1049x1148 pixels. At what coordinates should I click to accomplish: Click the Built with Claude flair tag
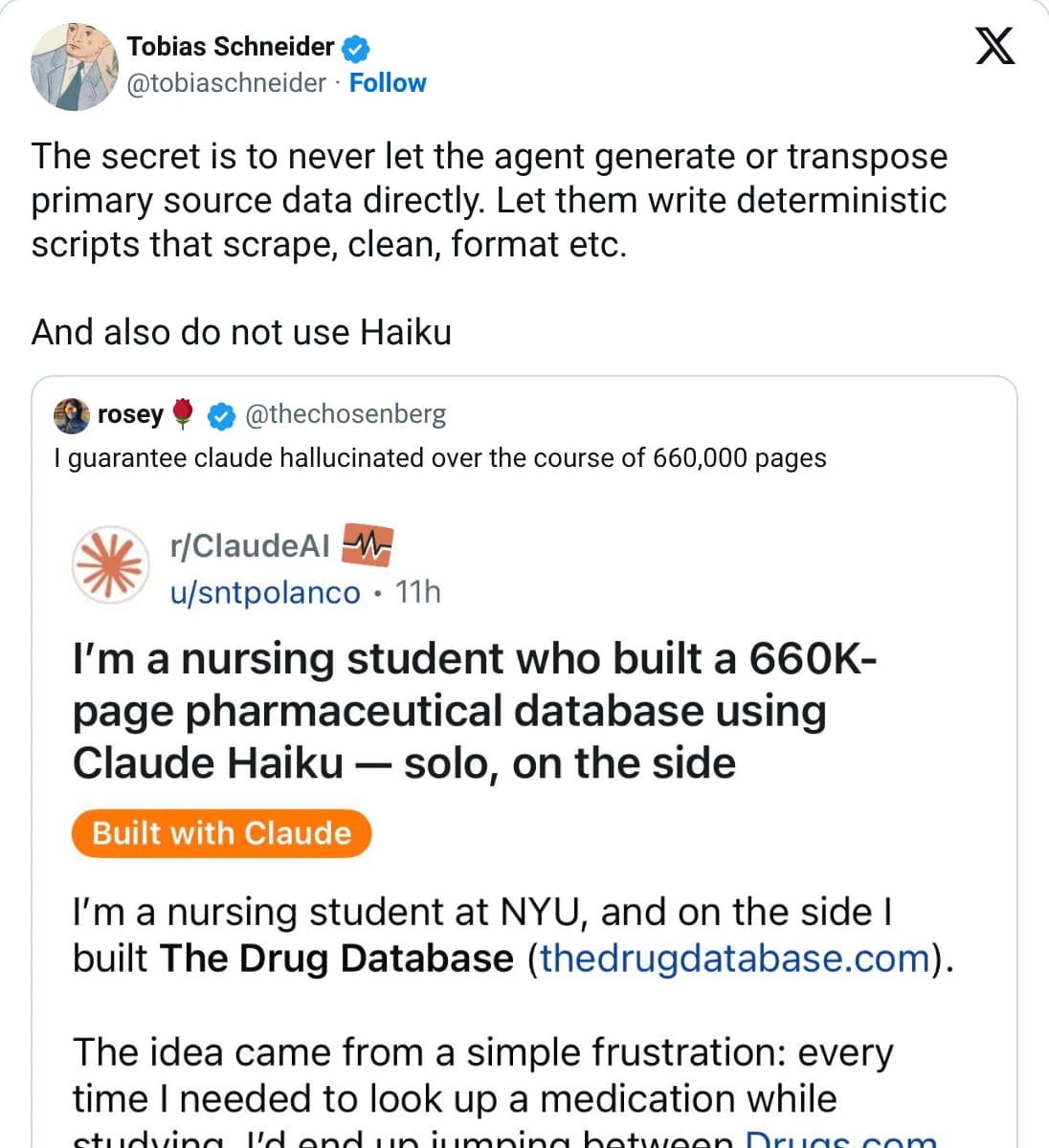click(x=221, y=833)
